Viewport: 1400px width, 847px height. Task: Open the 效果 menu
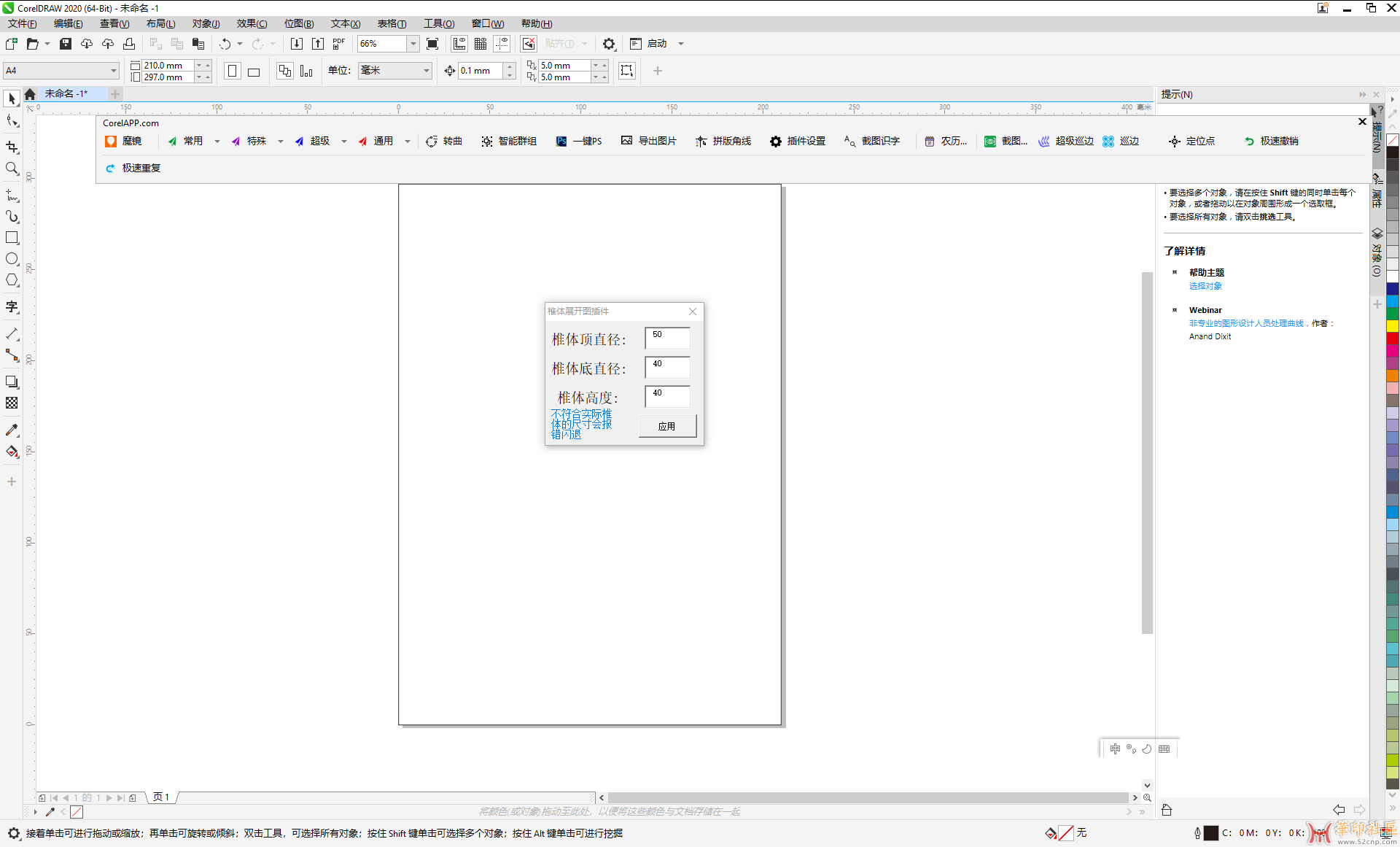tap(252, 23)
